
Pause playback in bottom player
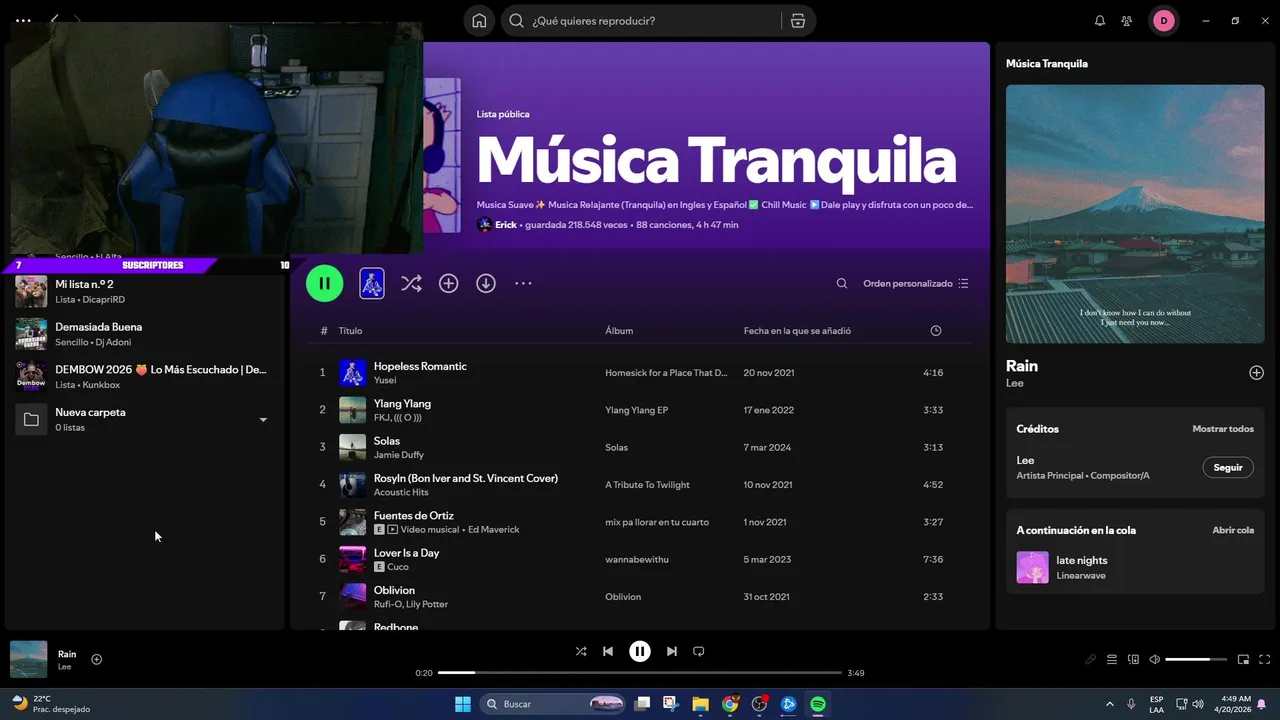(640, 651)
